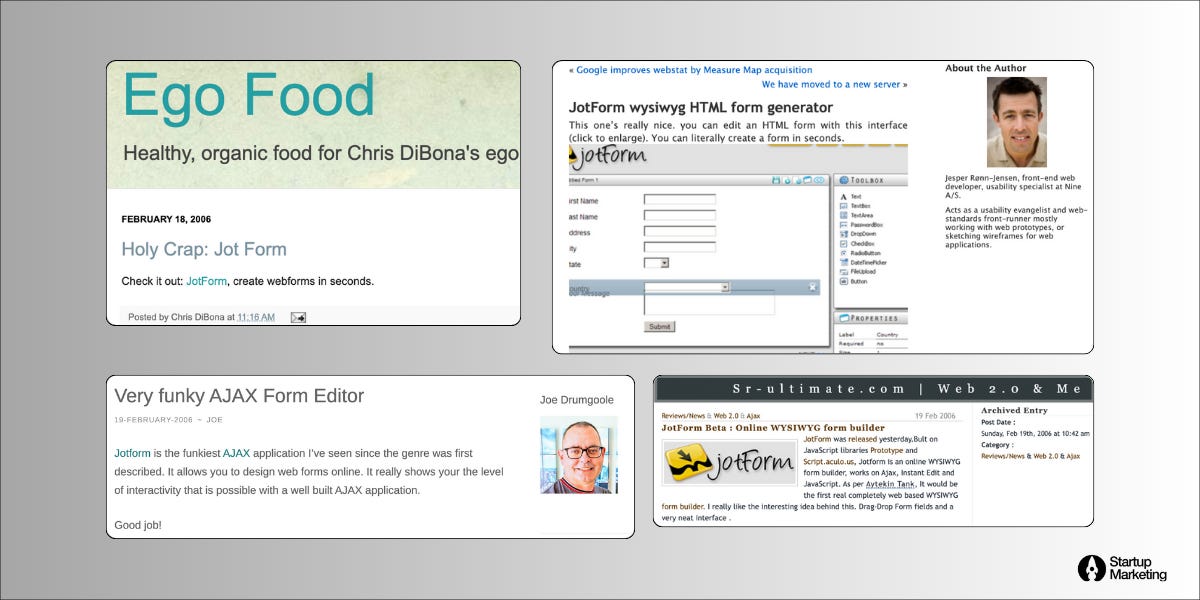Open 'JotForm Beta : Online WYSIWYG form builder' title
Screen dimensions: 1200x600
pos(773,428)
